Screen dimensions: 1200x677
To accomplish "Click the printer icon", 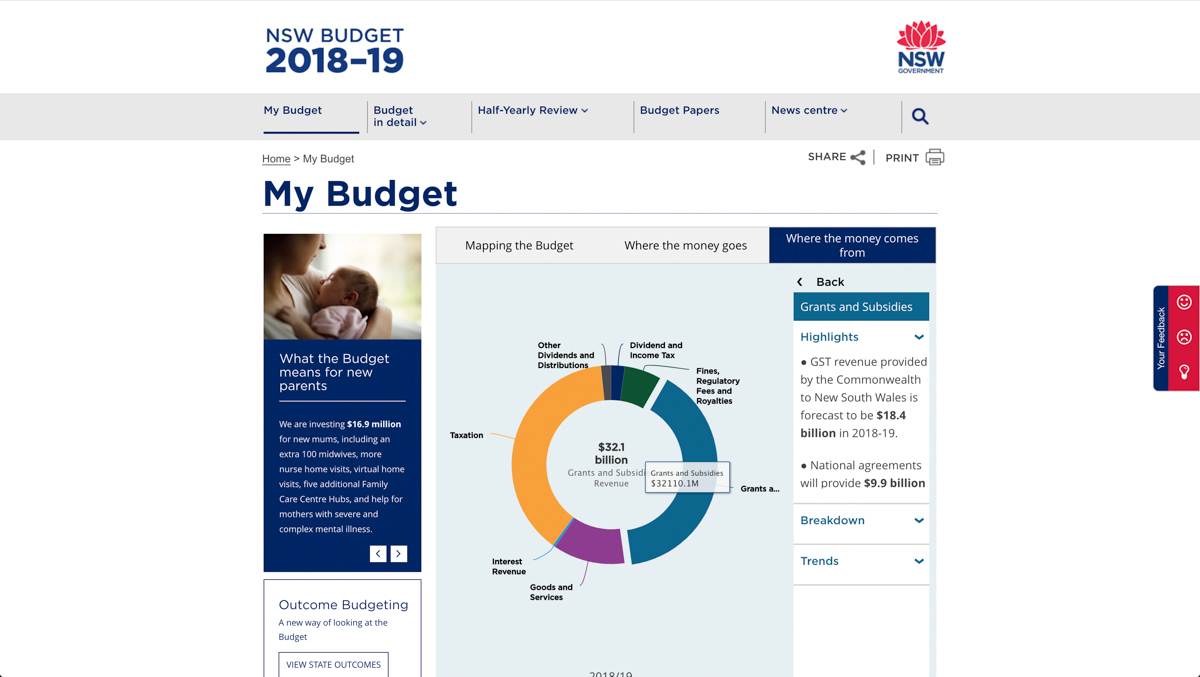I will pyautogui.click(x=935, y=157).
